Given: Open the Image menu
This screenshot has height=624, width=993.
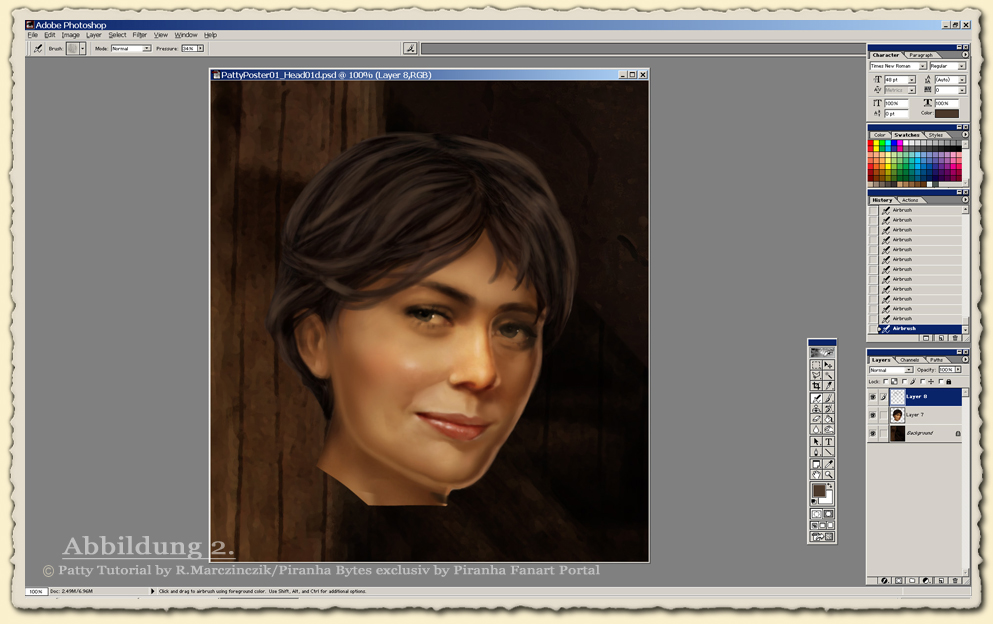Looking at the screenshot, I should pos(70,35).
